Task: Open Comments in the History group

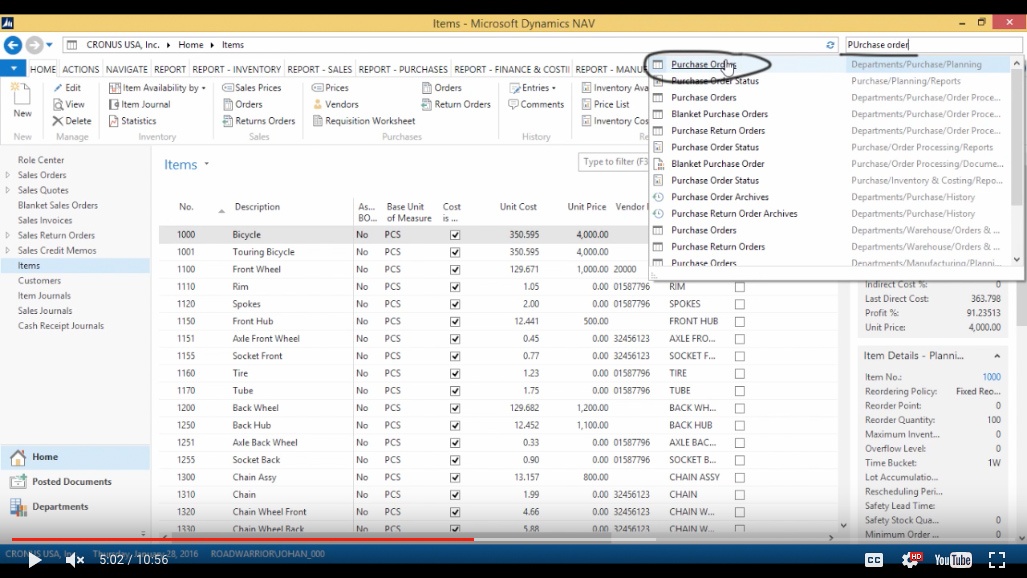Action: tap(536, 104)
